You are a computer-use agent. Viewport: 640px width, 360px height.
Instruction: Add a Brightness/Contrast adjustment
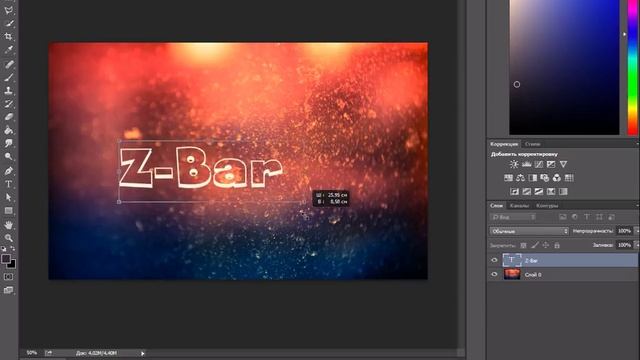tap(514, 164)
